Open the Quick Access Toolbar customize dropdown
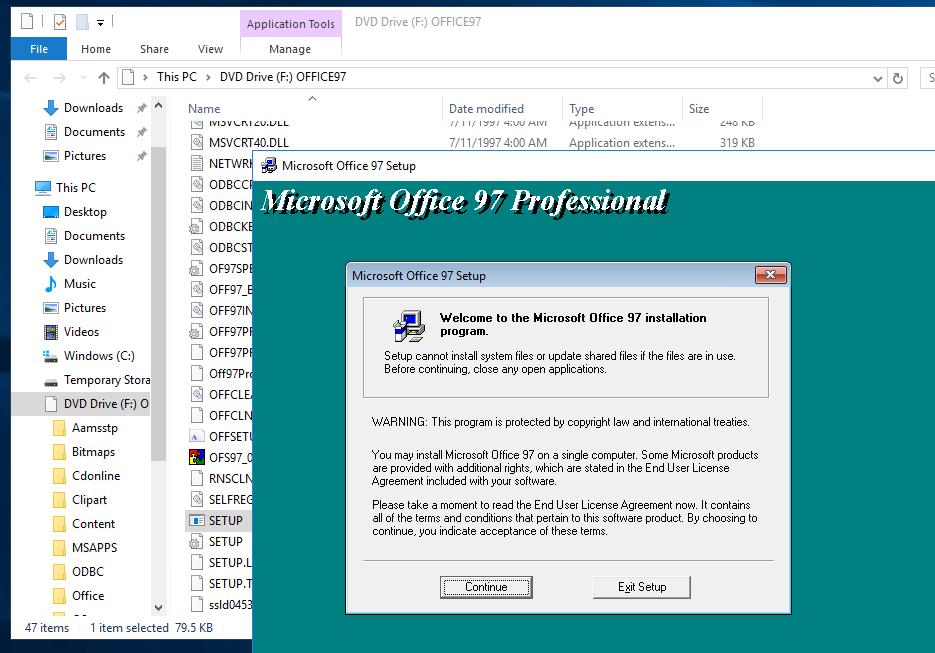935x653 pixels. 101,23
